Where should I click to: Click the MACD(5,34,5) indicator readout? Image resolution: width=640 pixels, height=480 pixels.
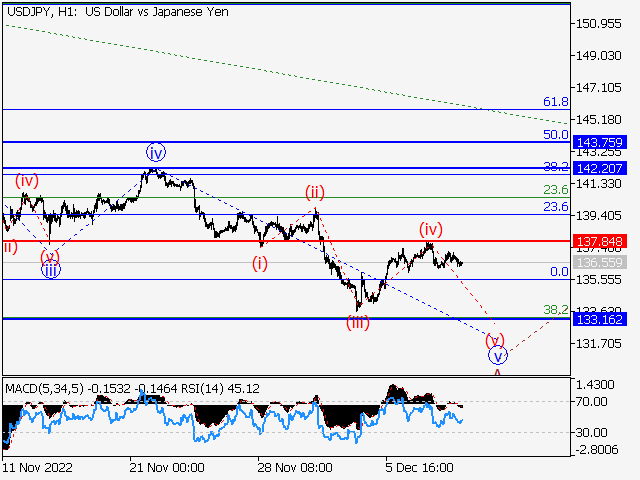pos(92,389)
